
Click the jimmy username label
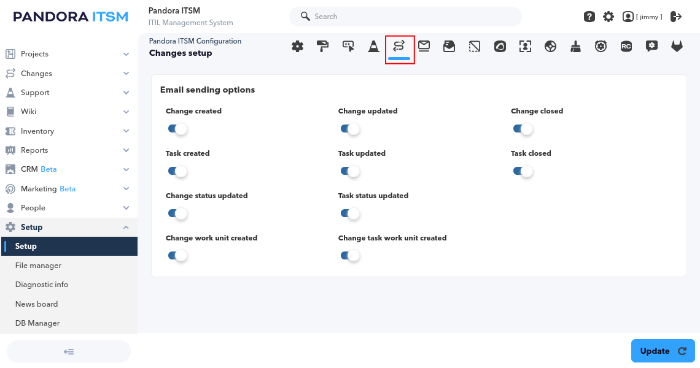[x=649, y=17]
